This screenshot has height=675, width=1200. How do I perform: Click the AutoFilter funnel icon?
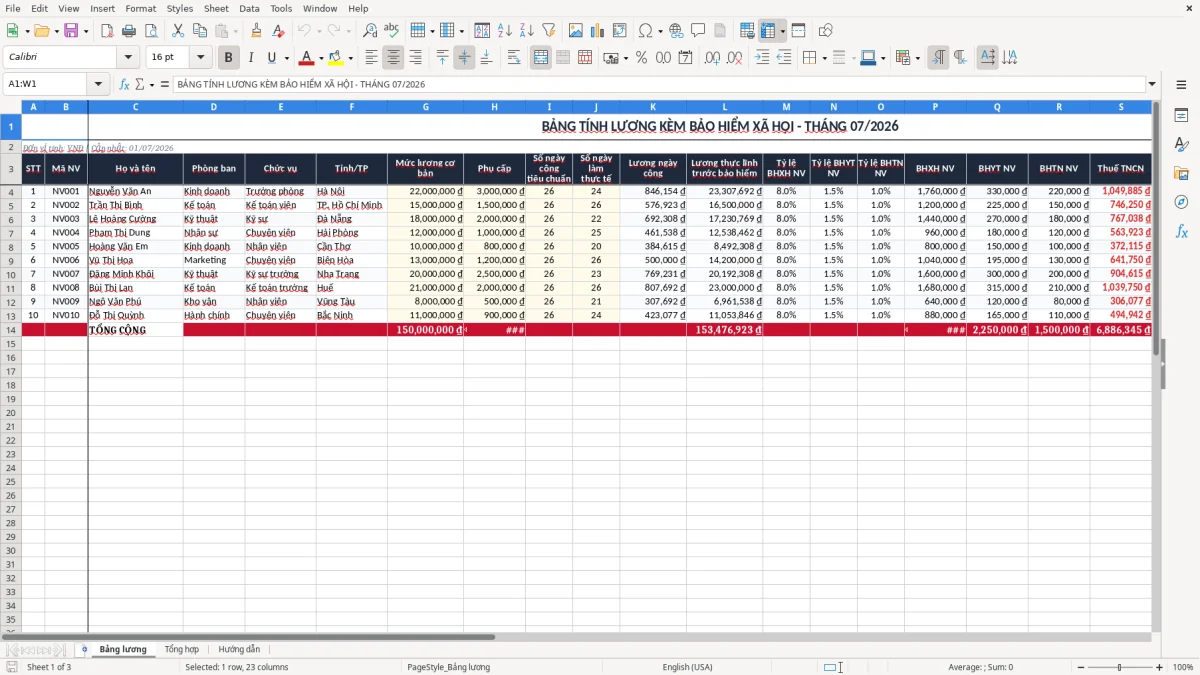click(x=548, y=31)
